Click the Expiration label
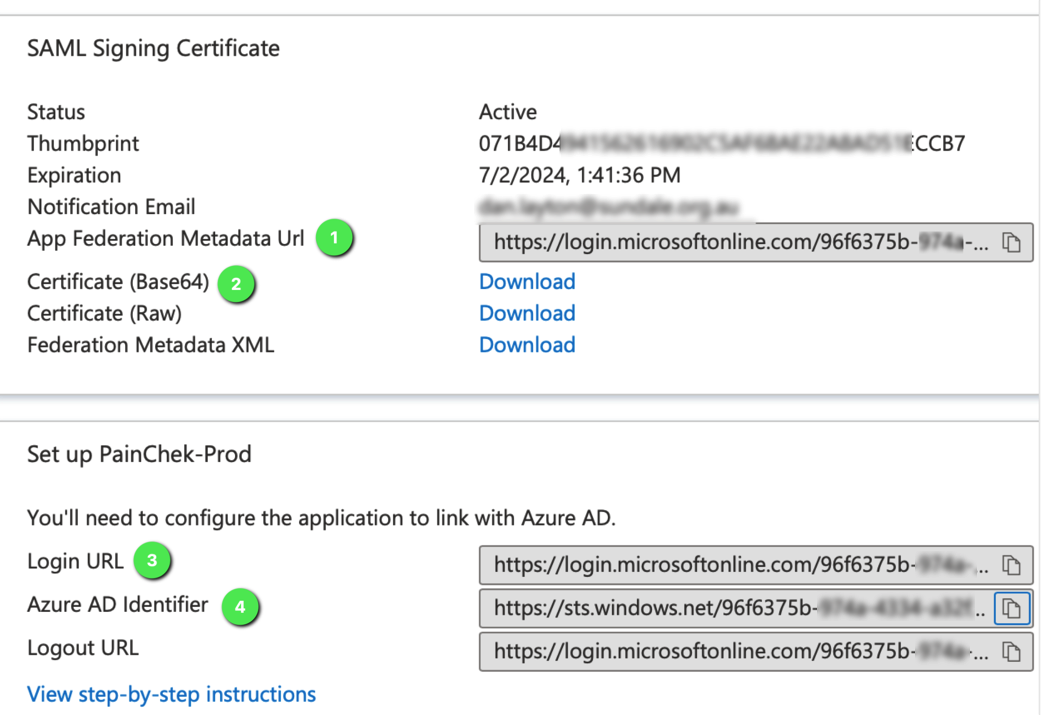The image size is (1041, 715). (74, 175)
